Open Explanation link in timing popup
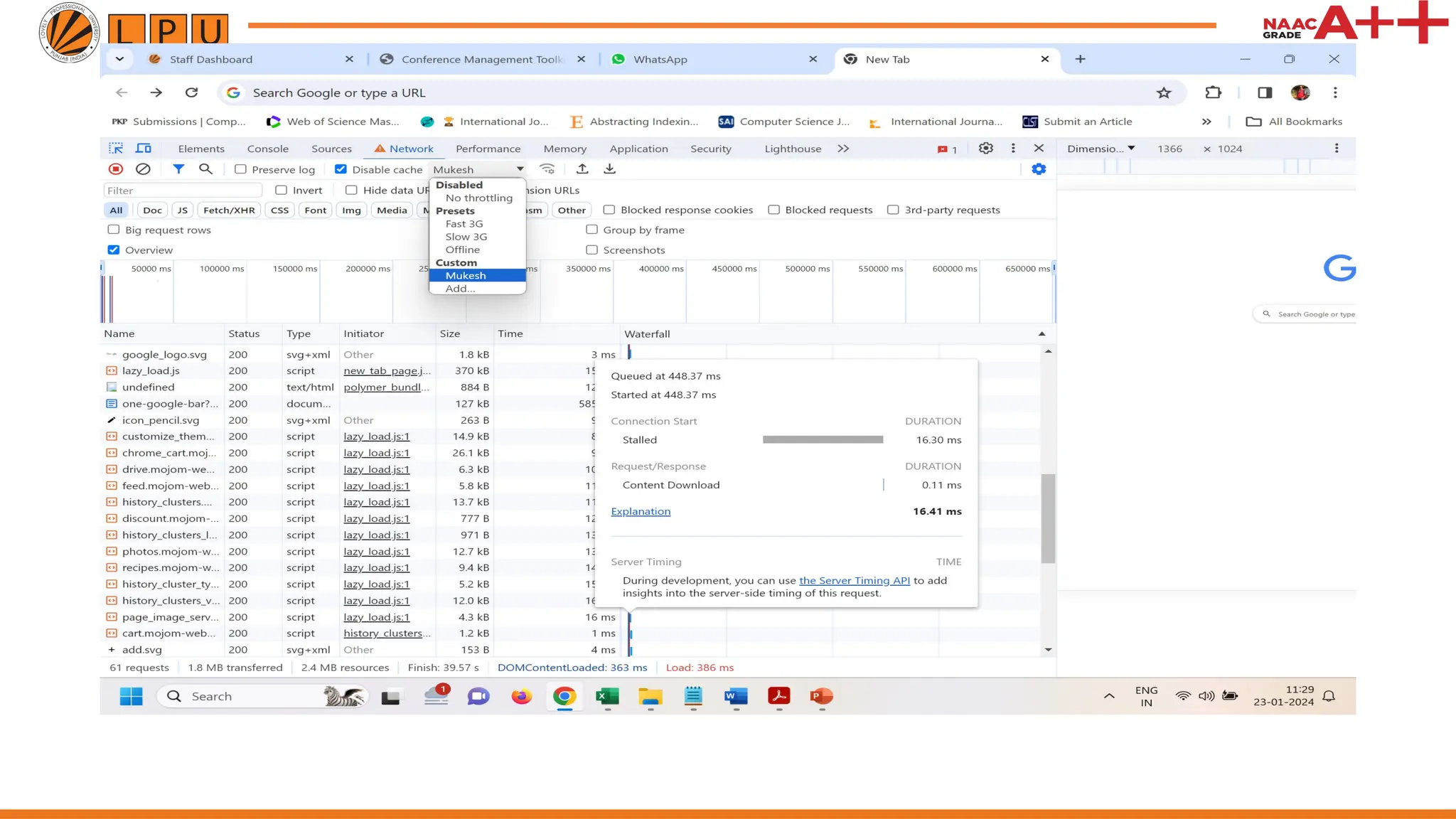The image size is (1456, 819). [x=641, y=511]
